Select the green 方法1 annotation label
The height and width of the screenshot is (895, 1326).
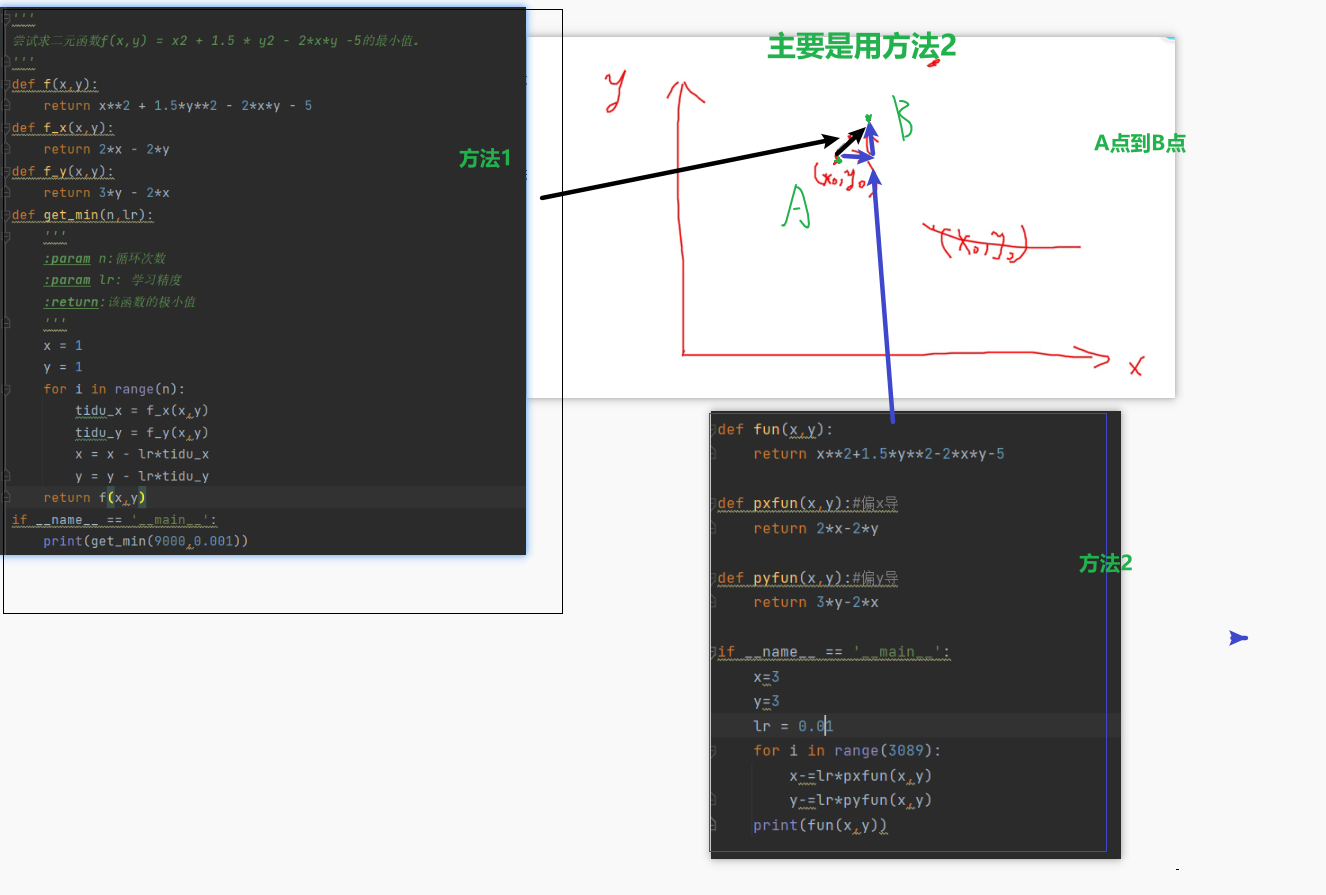484,159
